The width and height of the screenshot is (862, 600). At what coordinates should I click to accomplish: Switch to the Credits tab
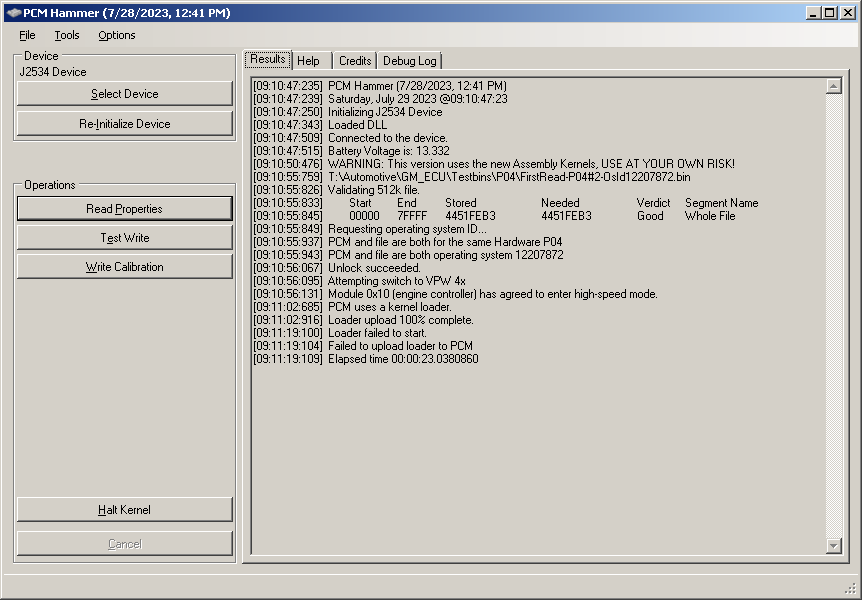click(355, 61)
